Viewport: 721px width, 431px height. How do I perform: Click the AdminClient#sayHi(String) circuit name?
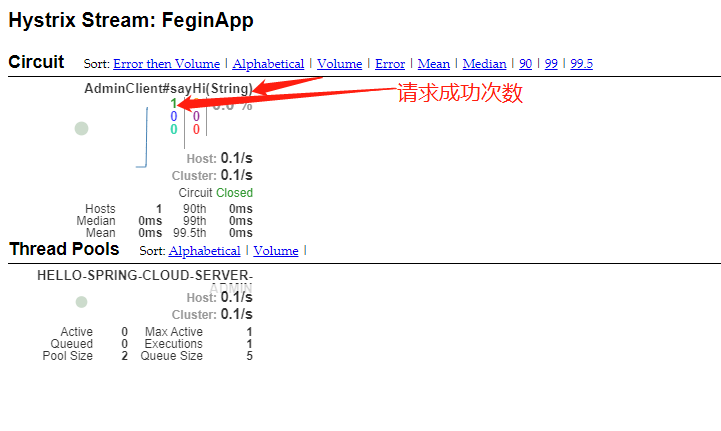tap(168, 88)
